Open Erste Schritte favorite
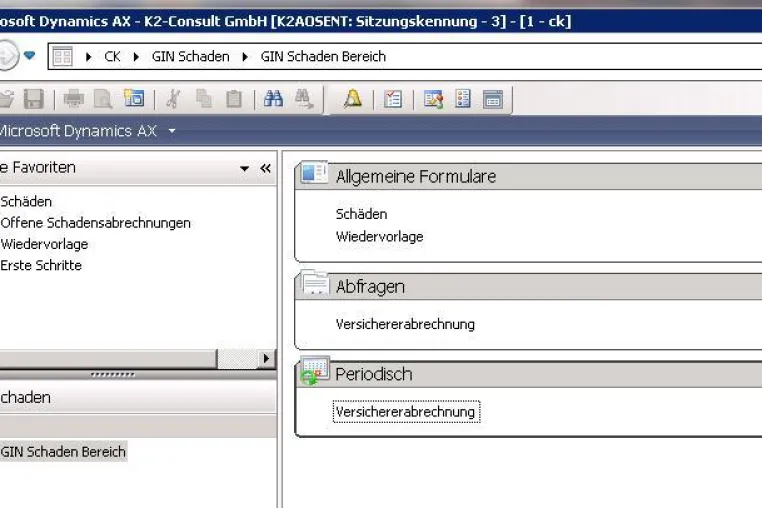This screenshot has height=508, width=762. 41,265
